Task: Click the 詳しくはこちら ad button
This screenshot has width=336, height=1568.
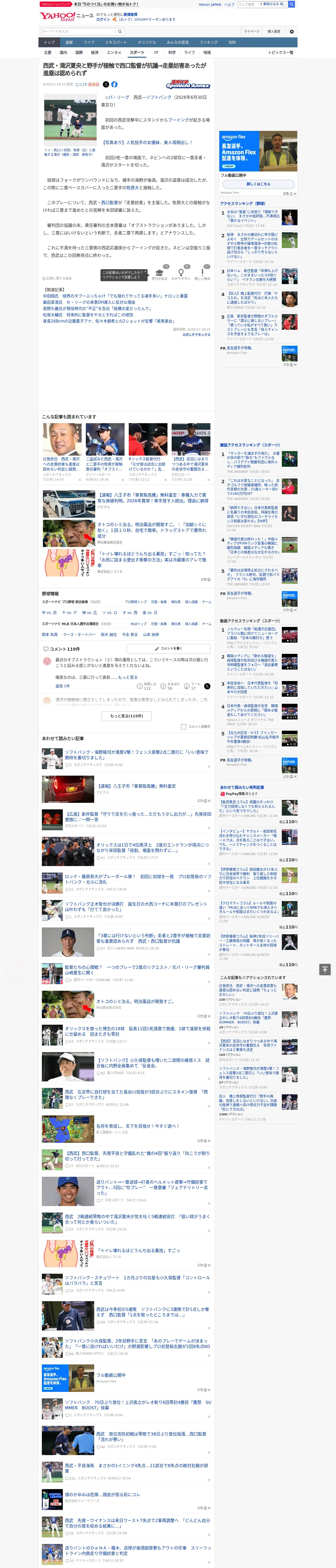Action: click(259, 184)
